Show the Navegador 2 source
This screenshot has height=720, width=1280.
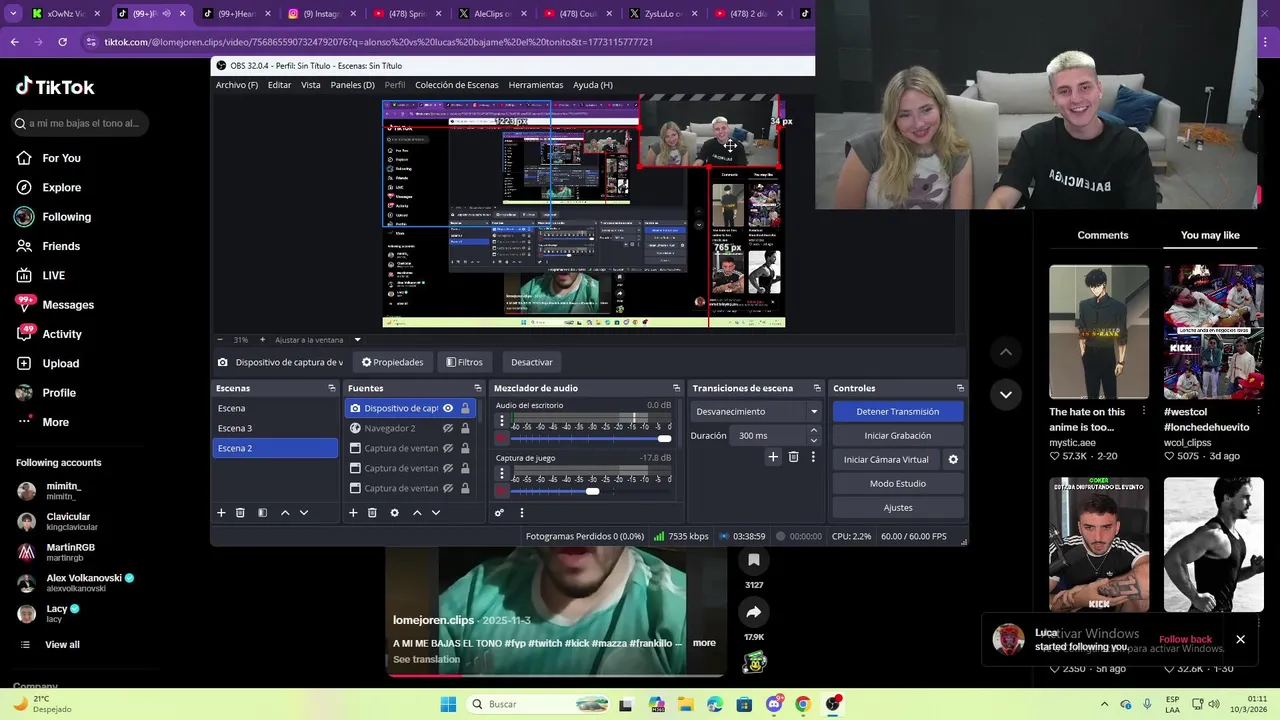click(448, 428)
